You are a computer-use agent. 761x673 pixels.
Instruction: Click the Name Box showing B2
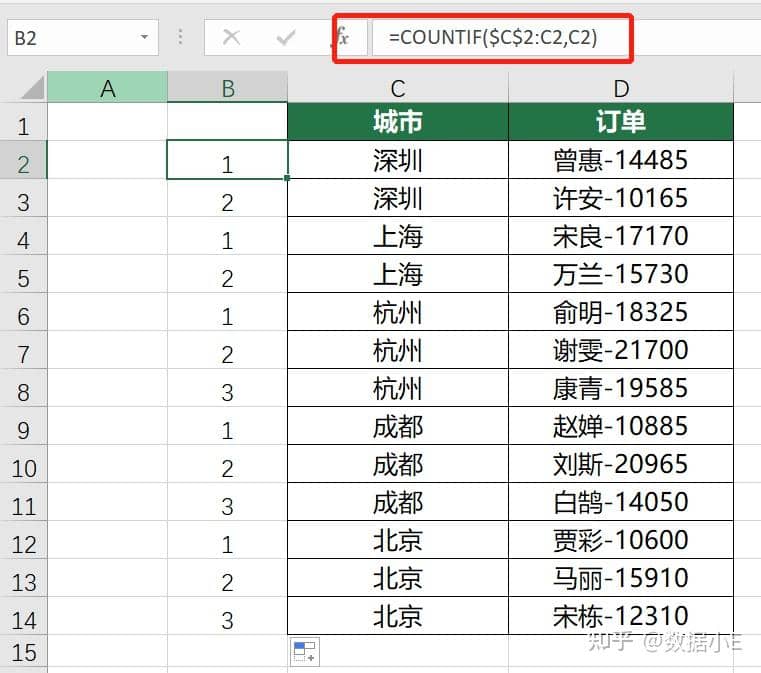tap(70, 38)
